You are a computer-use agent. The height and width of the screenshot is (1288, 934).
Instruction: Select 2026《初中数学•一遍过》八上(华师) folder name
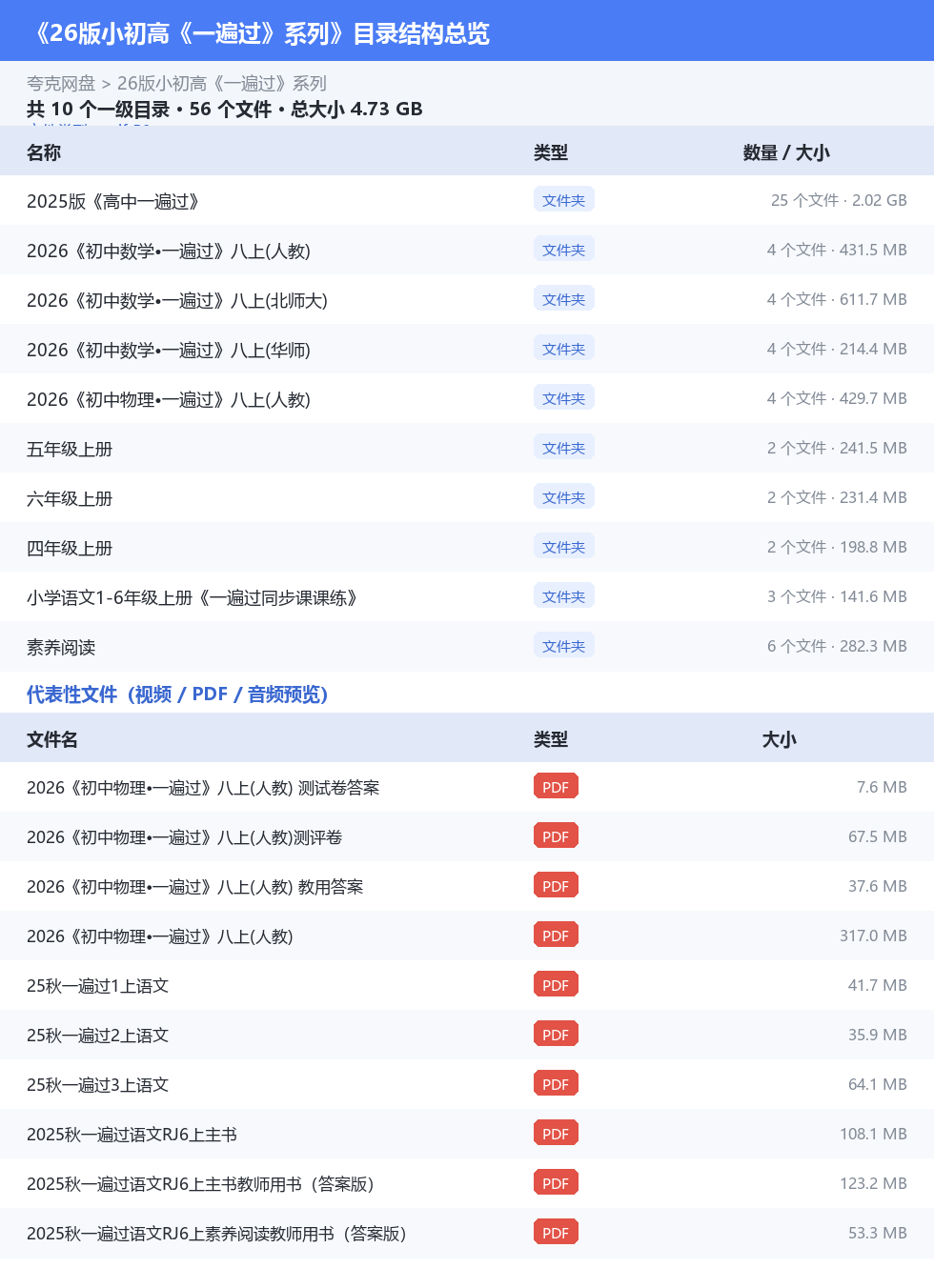[x=169, y=350]
